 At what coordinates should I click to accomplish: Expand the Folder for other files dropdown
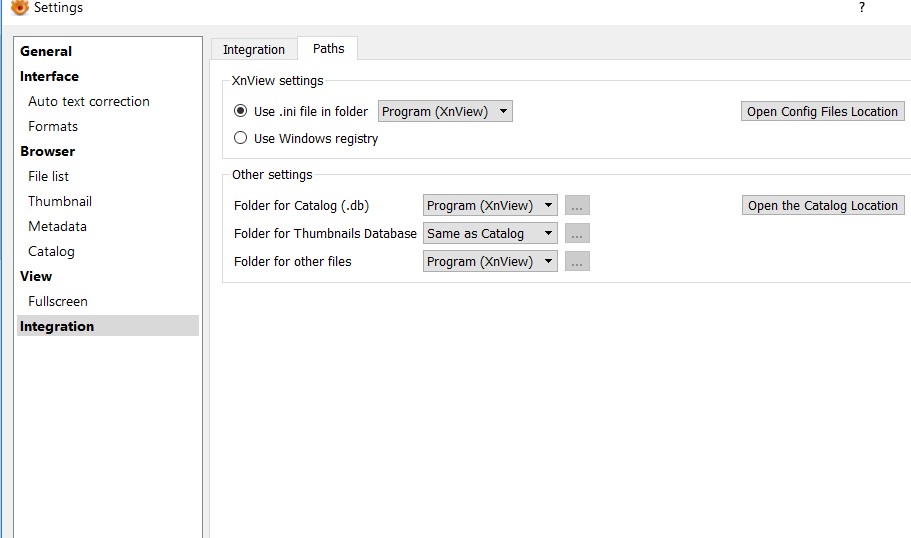490,262
